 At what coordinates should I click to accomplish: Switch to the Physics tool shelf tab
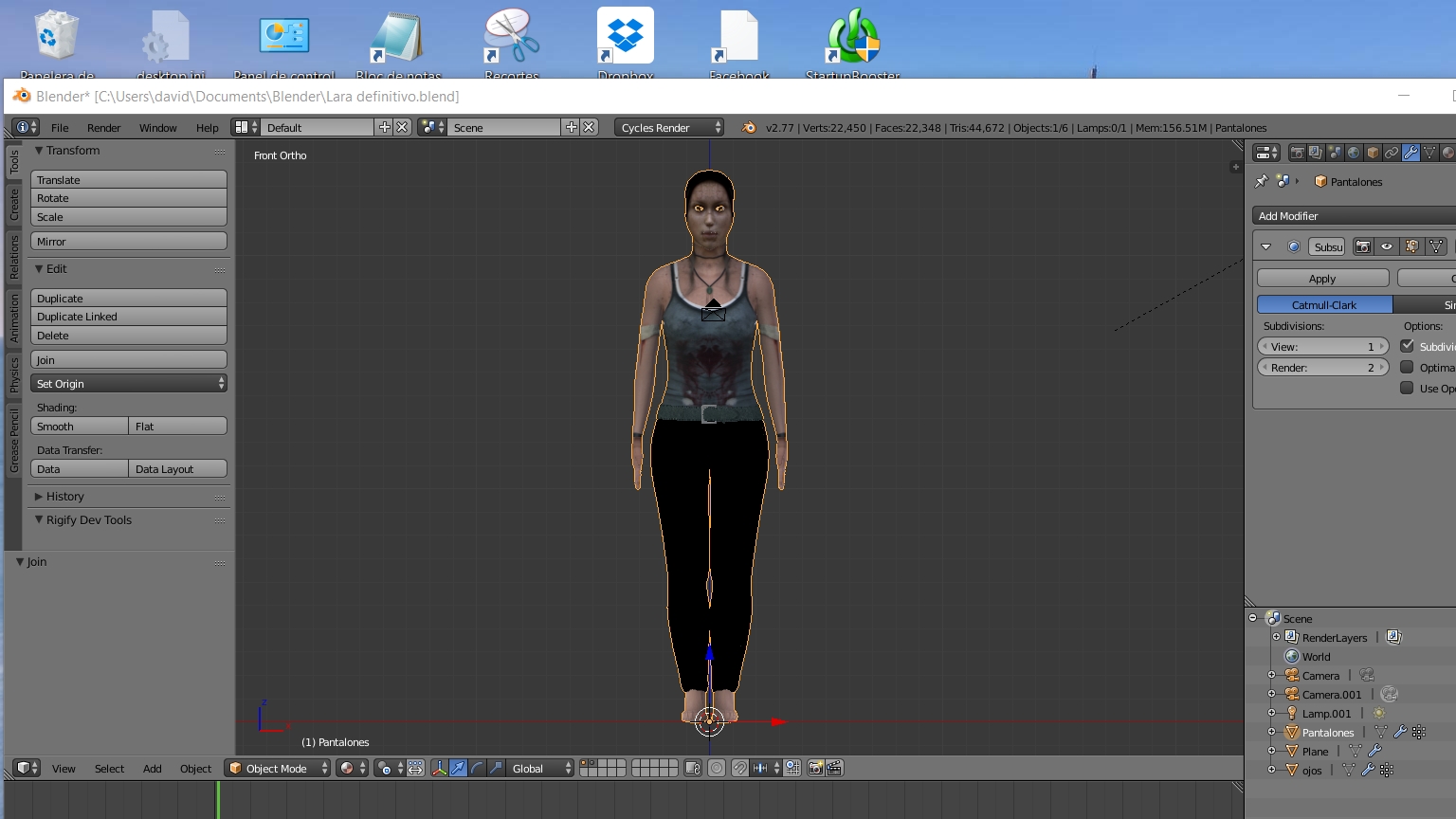click(x=14, y=373)
